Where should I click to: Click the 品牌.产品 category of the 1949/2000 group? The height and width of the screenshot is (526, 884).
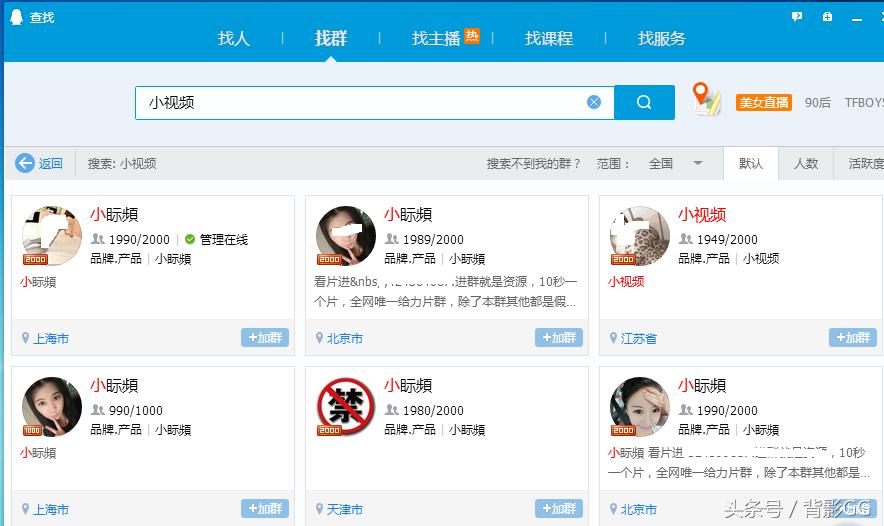(704, 258)
